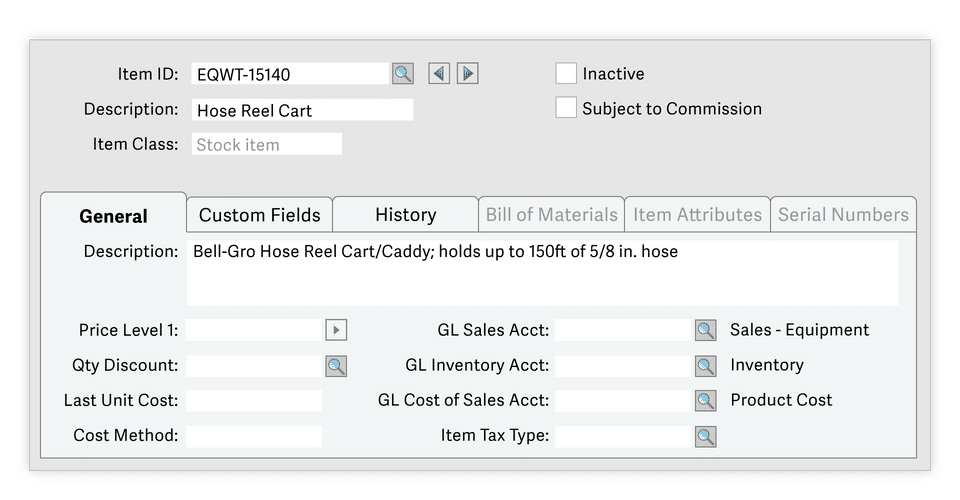Focus the Last Unit Cost field
The width and height of the screenshot is (960, 500).
coord(254,401)
